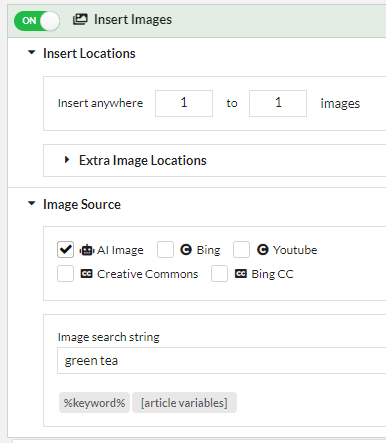Open the [article variables] button
This screenshot has height=443, width=386.
pyautogui.click(x=184, y=403)
